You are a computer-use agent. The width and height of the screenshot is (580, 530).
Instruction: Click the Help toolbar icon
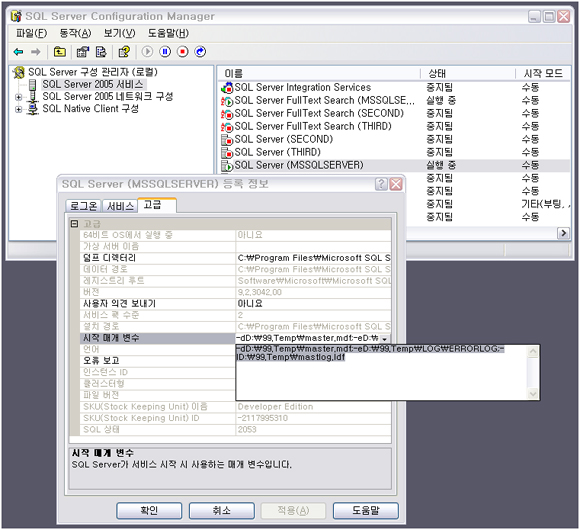(124, 52)
